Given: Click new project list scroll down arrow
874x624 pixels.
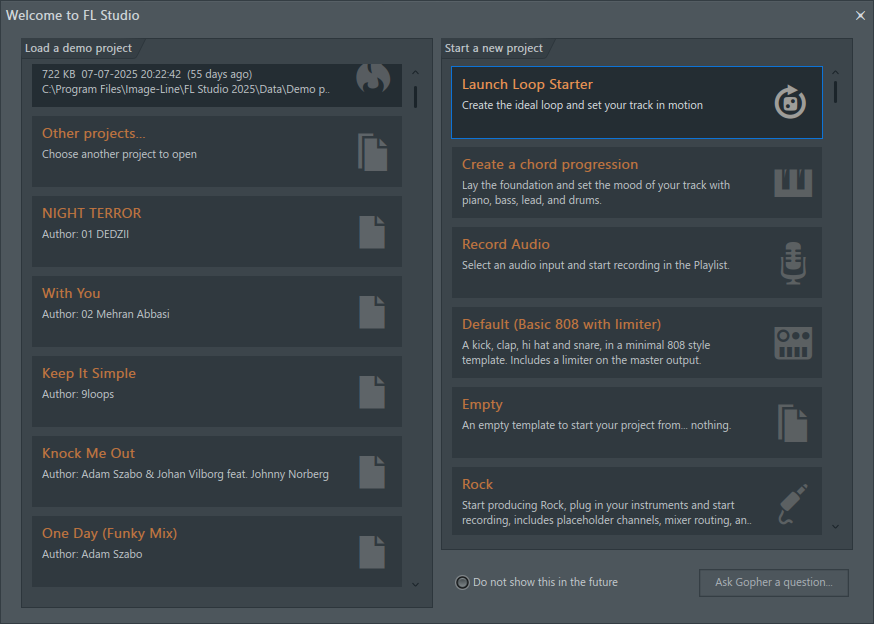Looking at the screenshot, I should point(835,526).
